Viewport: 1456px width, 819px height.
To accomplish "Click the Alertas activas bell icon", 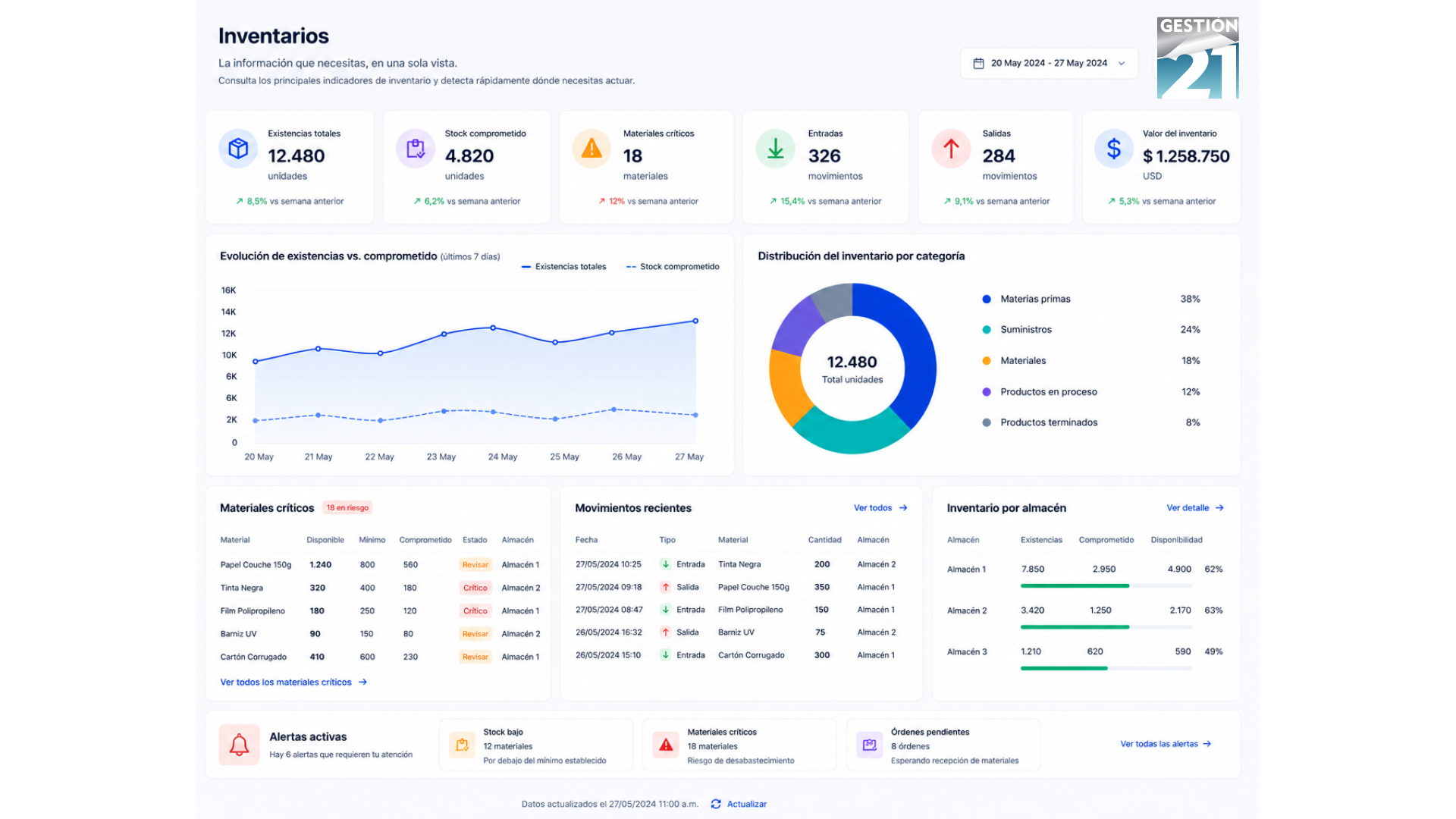I will coord(239,745).
